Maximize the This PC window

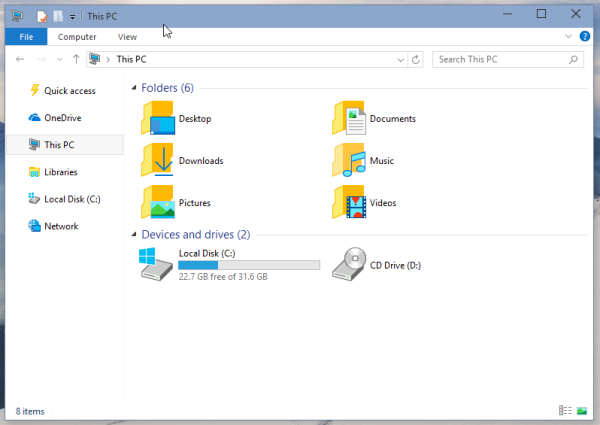[x=541, y=14]
